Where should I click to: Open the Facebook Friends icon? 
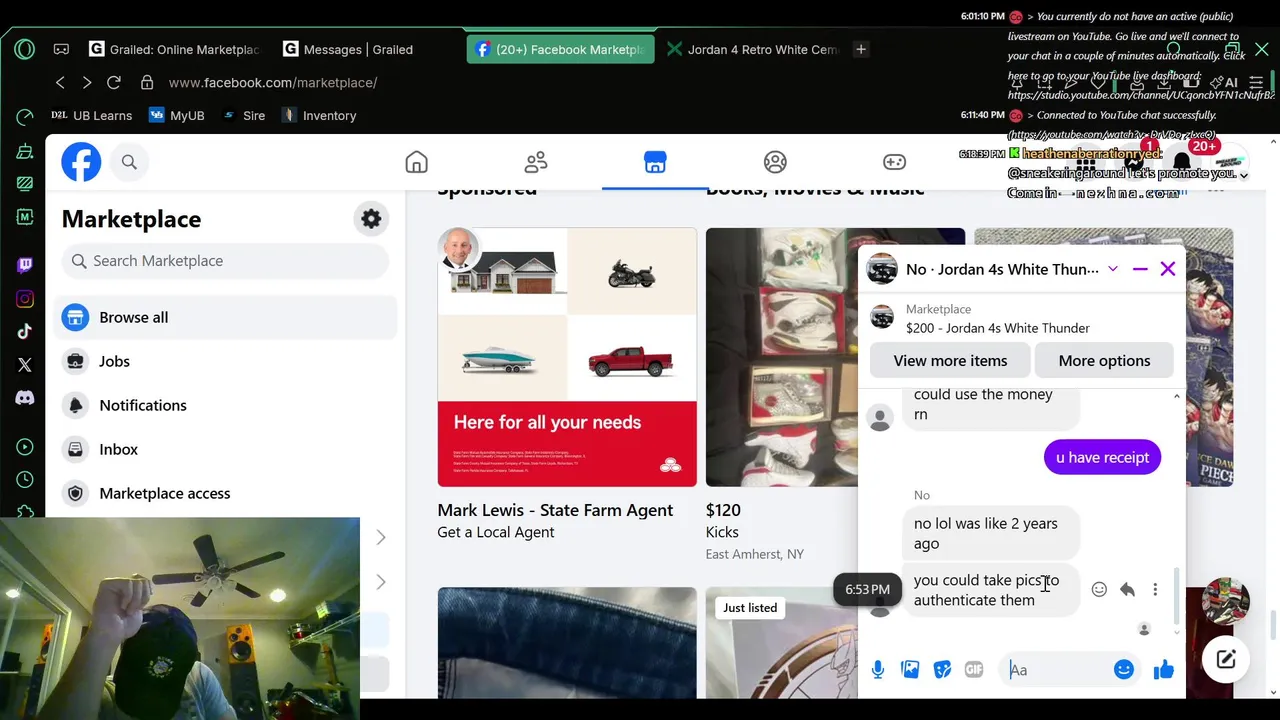tap(536, 162)
